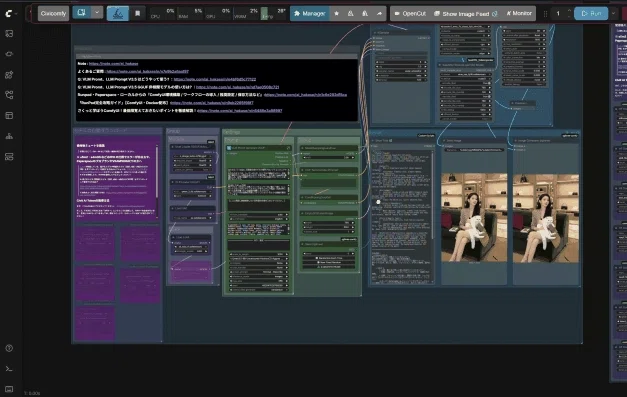This screenshot has height=397, width=627.
Task: Click the square stop icon in toolbar
Action: (137, 14)
